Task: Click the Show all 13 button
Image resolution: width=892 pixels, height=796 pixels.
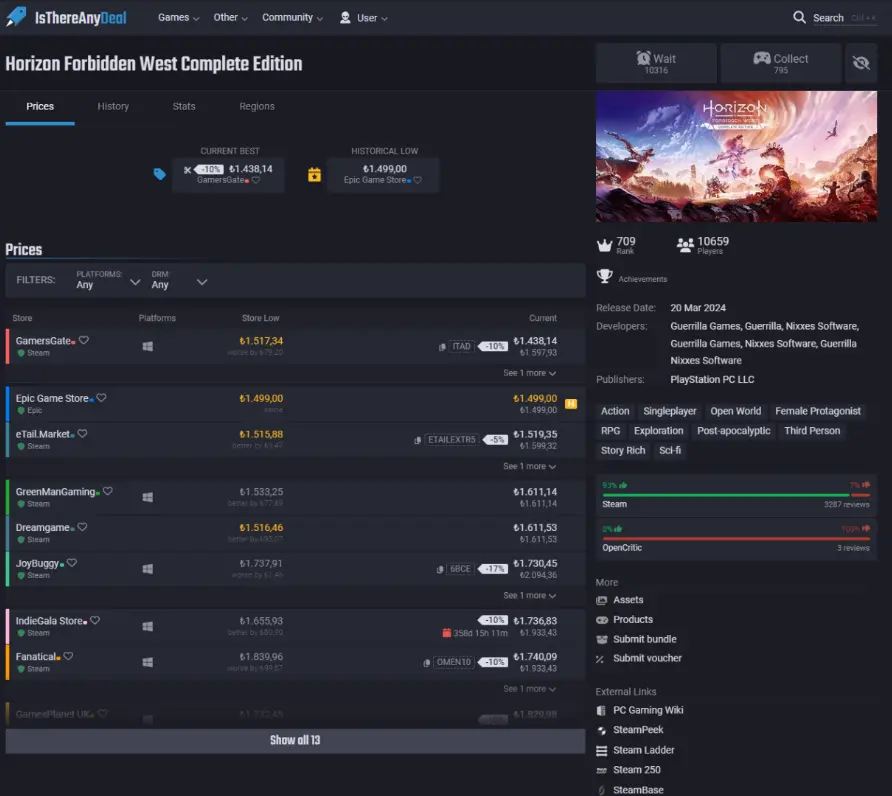Action: point(295,740)
